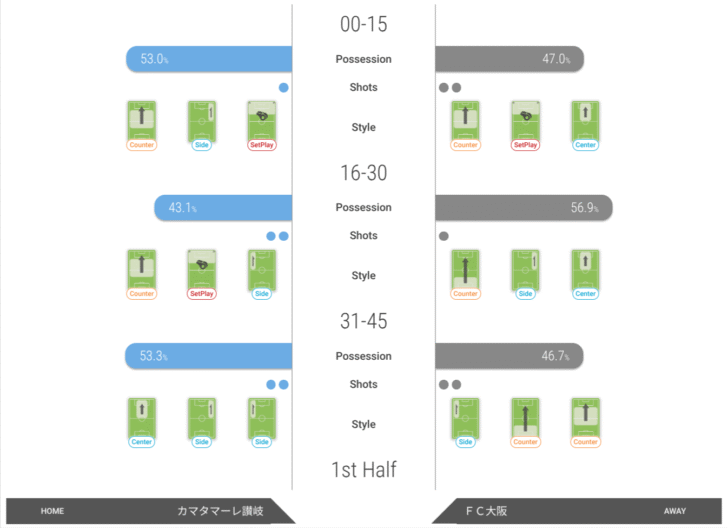Click the 16-30 time period heading
This screenshot has height=528, width=728.
364,173
